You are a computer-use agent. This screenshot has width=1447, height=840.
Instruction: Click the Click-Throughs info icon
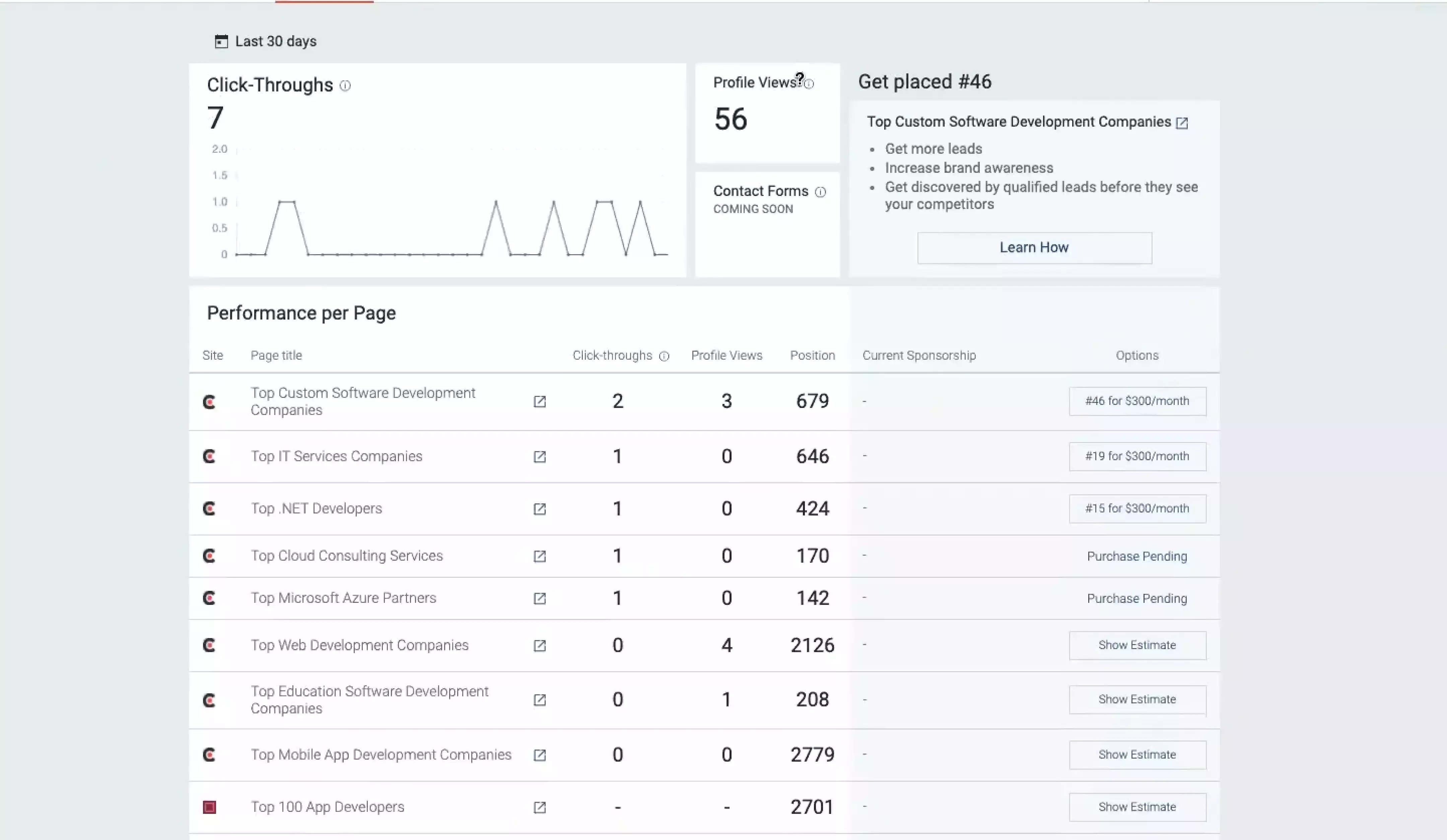(x=345, y=85)
